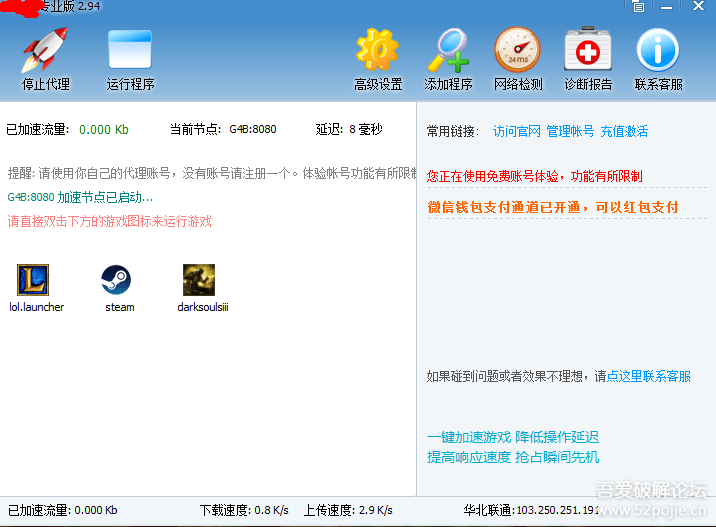Screen dimensions: 716x527
Task: Open the 访问官网 link
Action: tap(516, 131)
